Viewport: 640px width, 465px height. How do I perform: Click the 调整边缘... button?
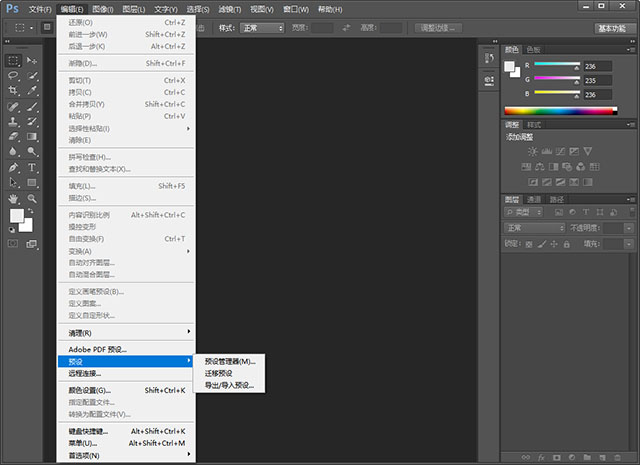[438, 28]
